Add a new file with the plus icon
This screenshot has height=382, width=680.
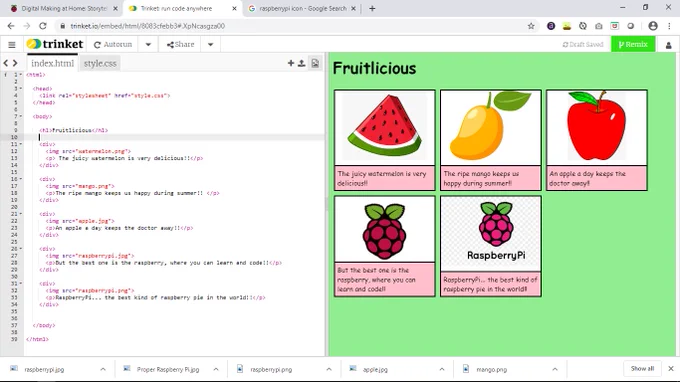[291, 63]
